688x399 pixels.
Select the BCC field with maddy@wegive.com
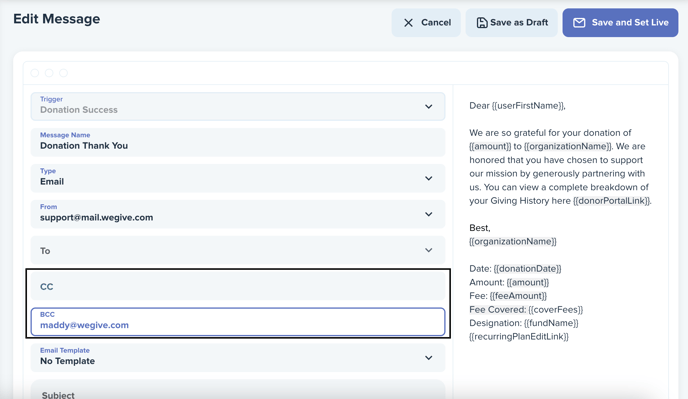point(238,322)
